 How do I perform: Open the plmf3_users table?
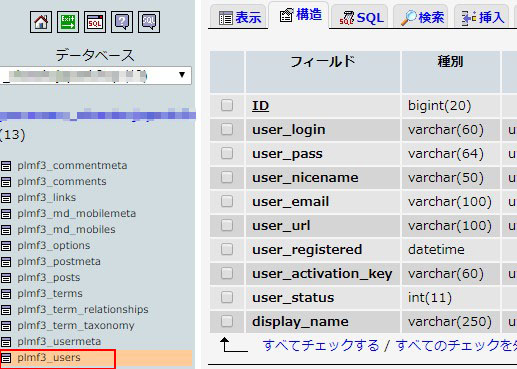click(49, 358)
